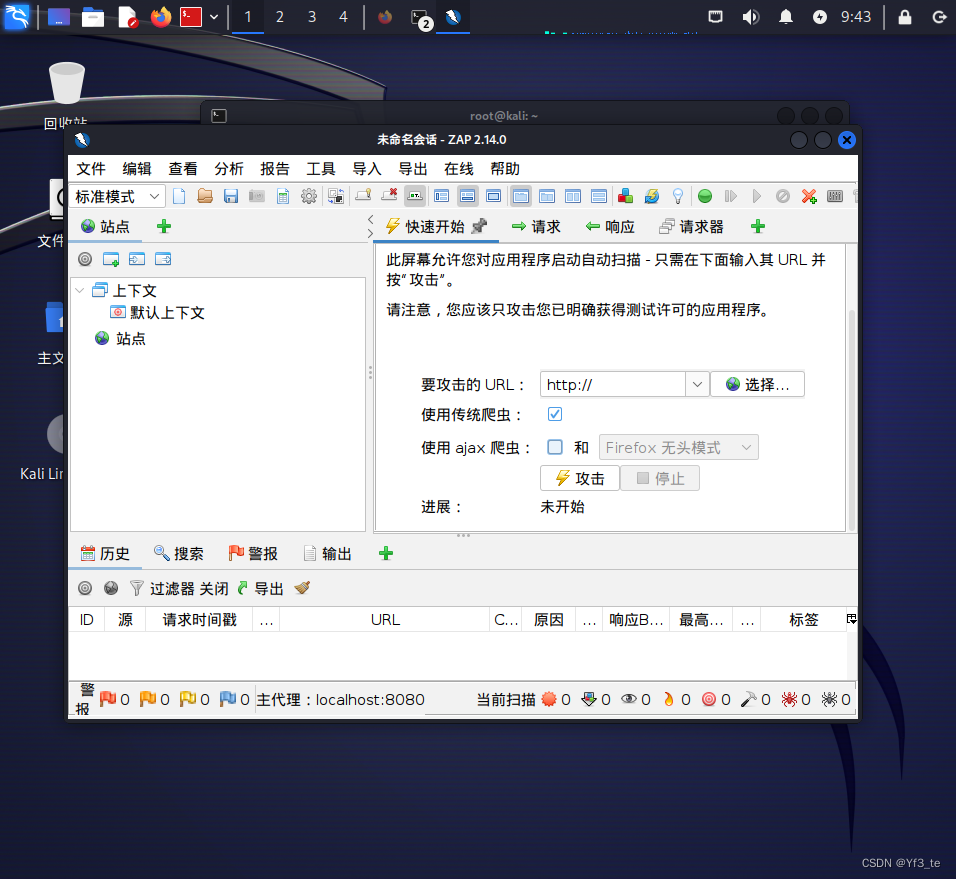The image size is (956, 879).
Task: Save the session using the floppy disk icon
Action: 231,196
